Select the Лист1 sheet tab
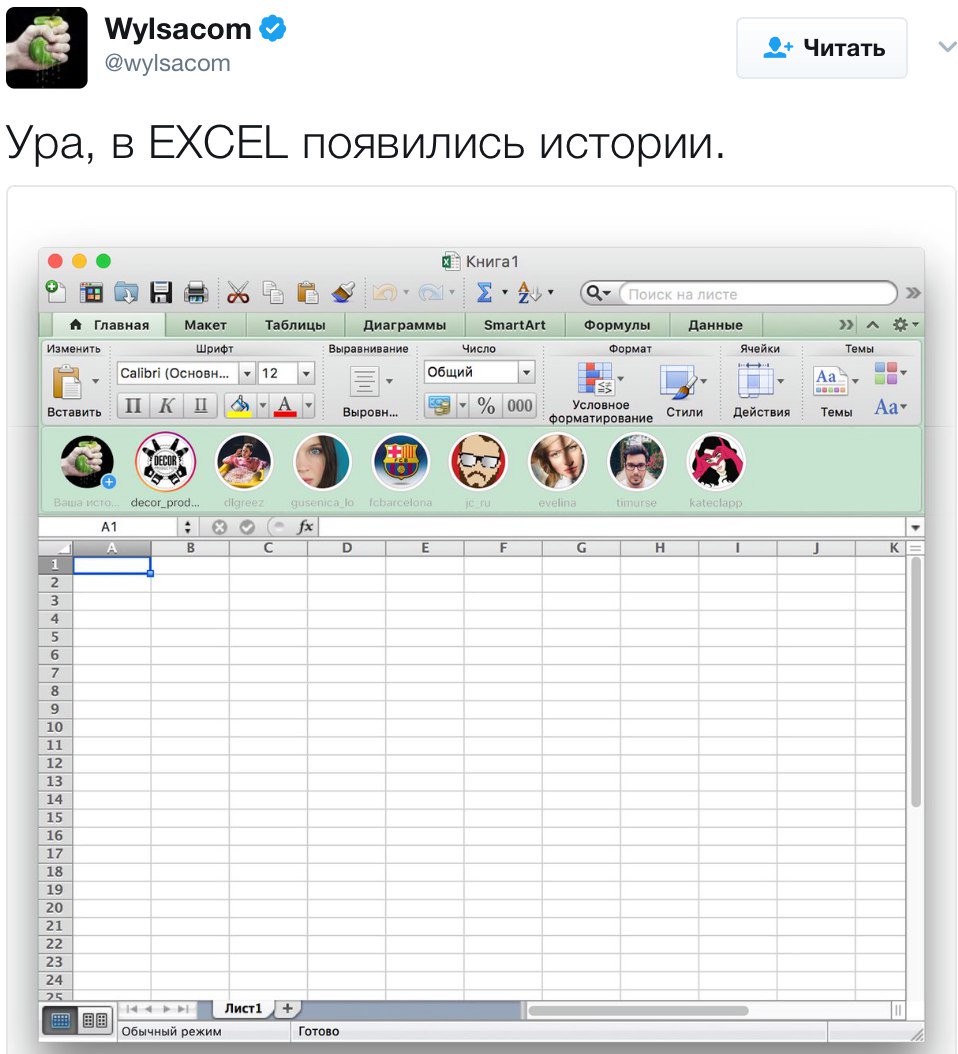This screenshot has width=958, height=1054. point(243,1008)
